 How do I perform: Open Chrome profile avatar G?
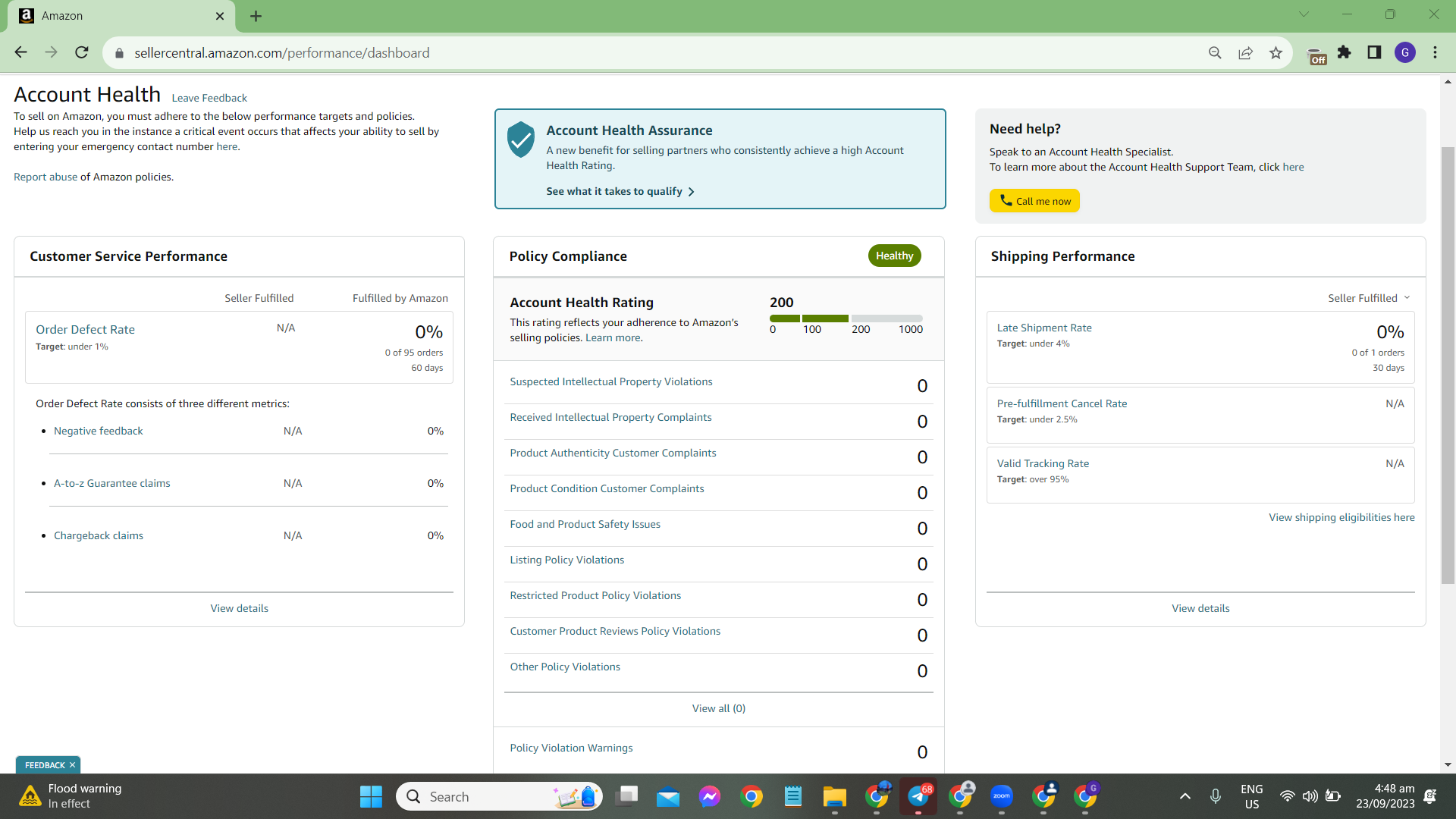point(1405,52)
